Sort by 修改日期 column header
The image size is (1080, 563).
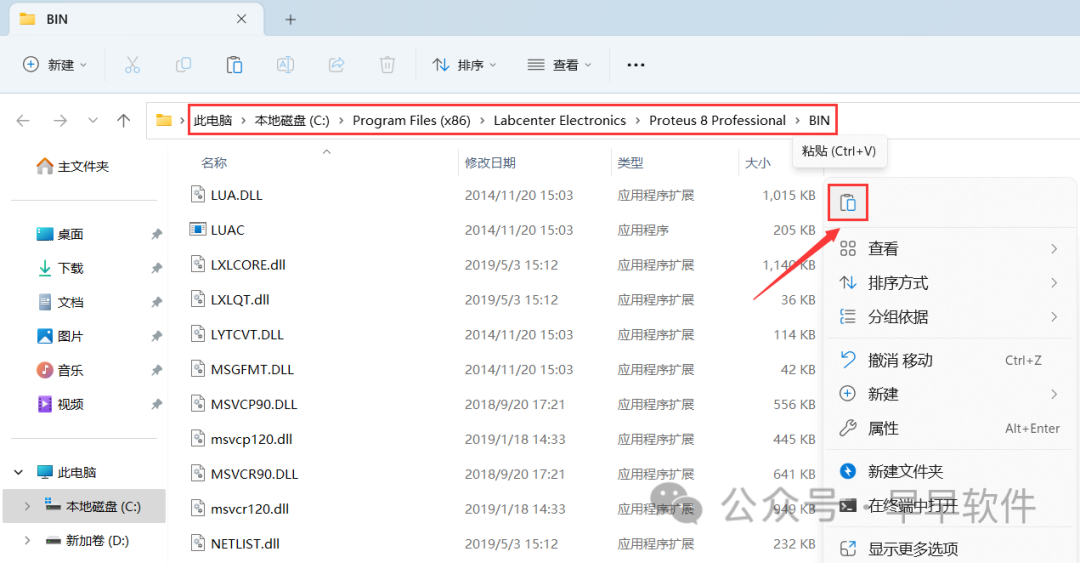pyautogui.click(x=490, y=163)
